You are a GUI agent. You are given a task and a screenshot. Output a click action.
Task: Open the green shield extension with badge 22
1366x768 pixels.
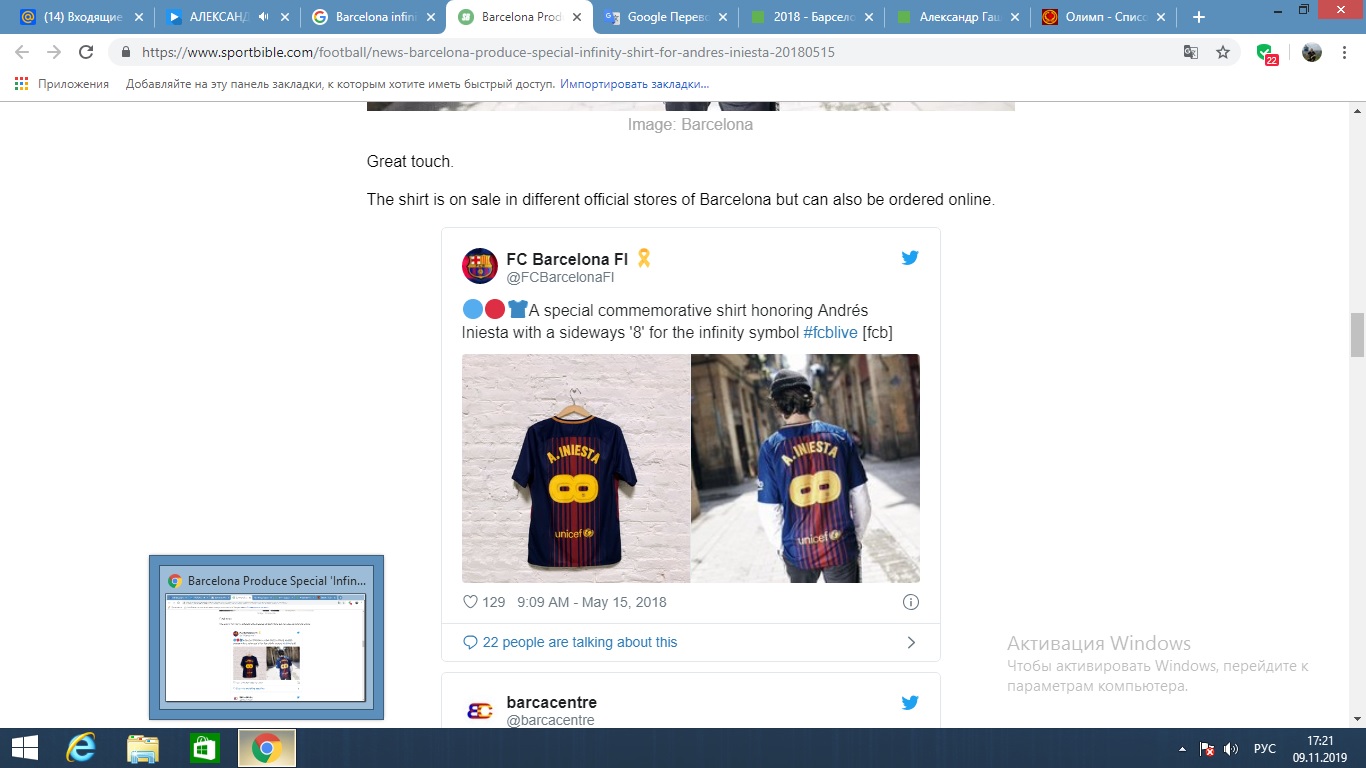coord(1266,54)
